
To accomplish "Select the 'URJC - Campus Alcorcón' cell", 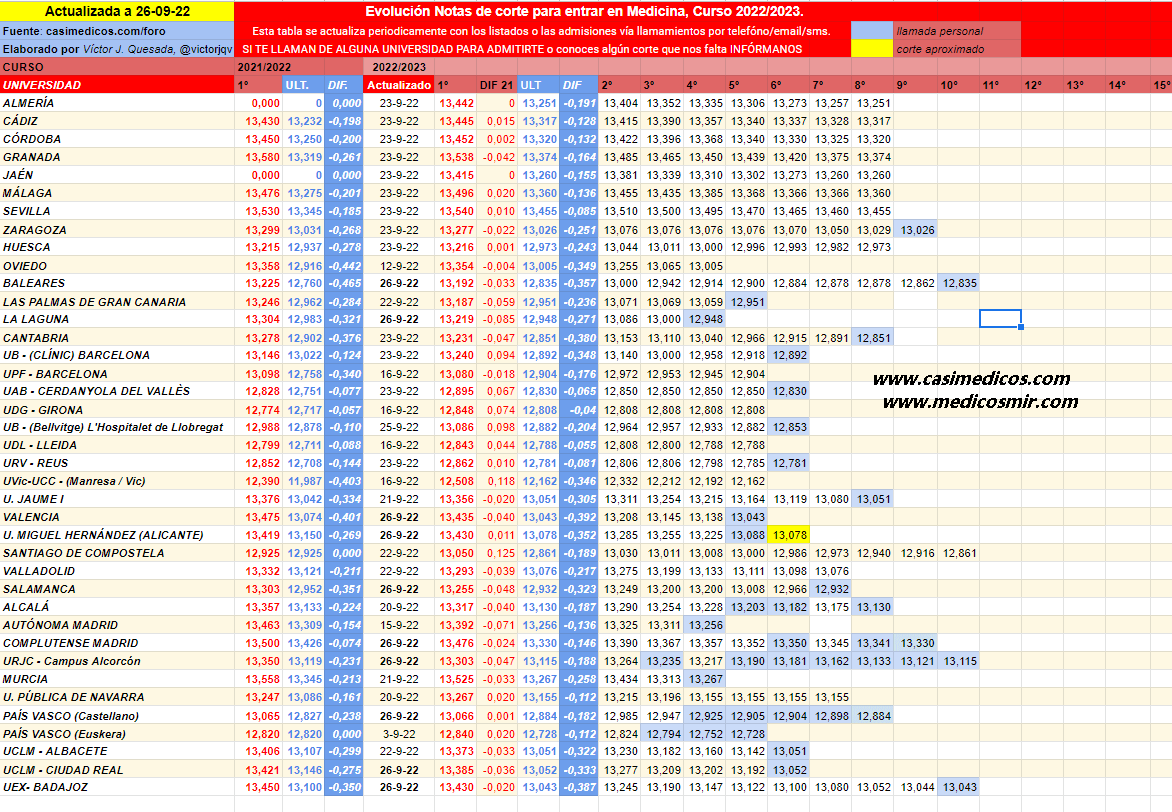I will point(117,661).
